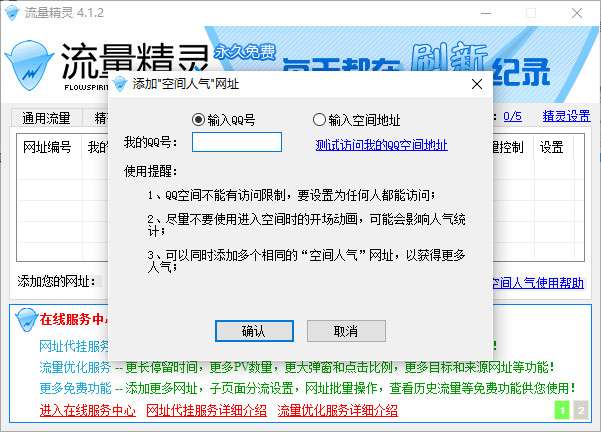Focus the 我的QQ号 input field
Viewport: 601px width, 432px height.
click(237, 142)
